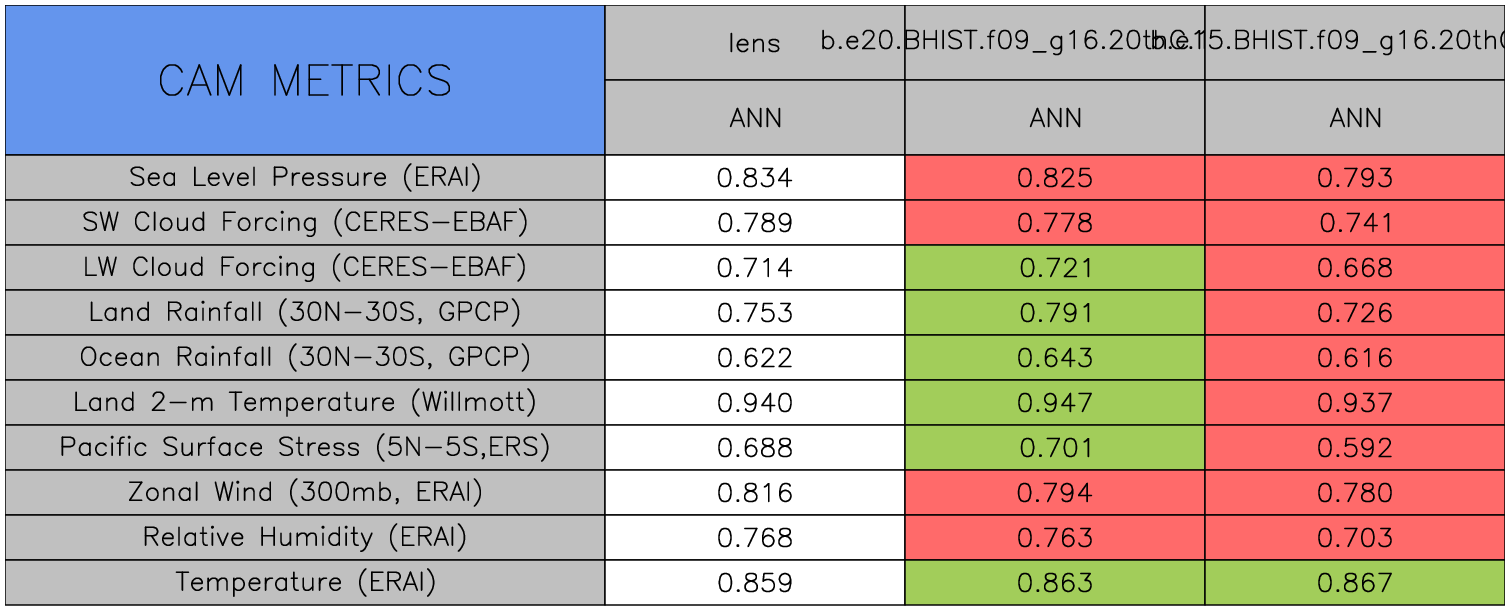The width and height of the screenshot is (1510, 611).
Task: Click the Land 2-m Temperature (Willmott) label
Action: click(x=305, y=402)
